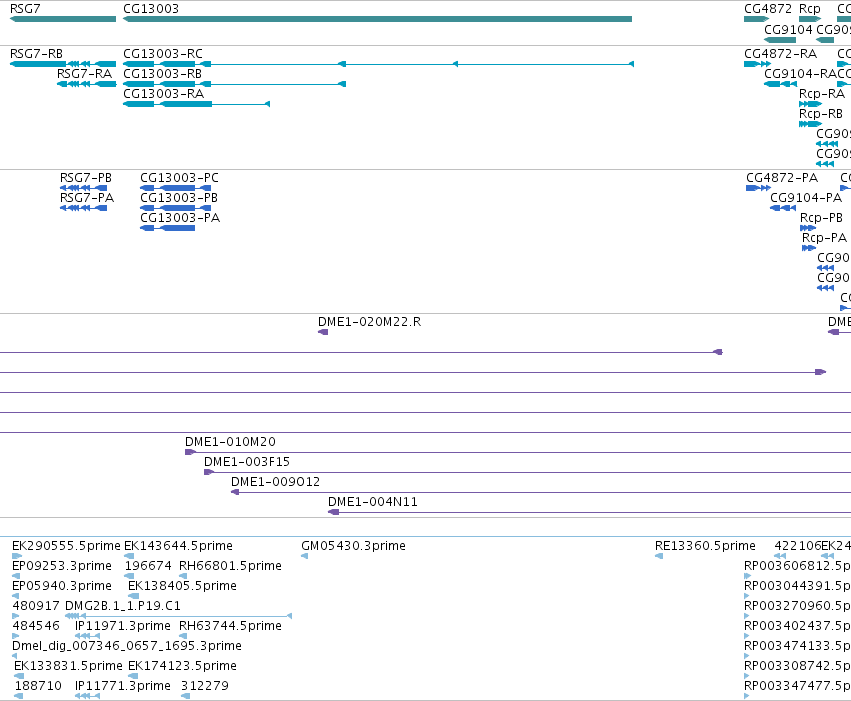Click EST label 196674
851x701 pixels.
click(x=148, y=566)
